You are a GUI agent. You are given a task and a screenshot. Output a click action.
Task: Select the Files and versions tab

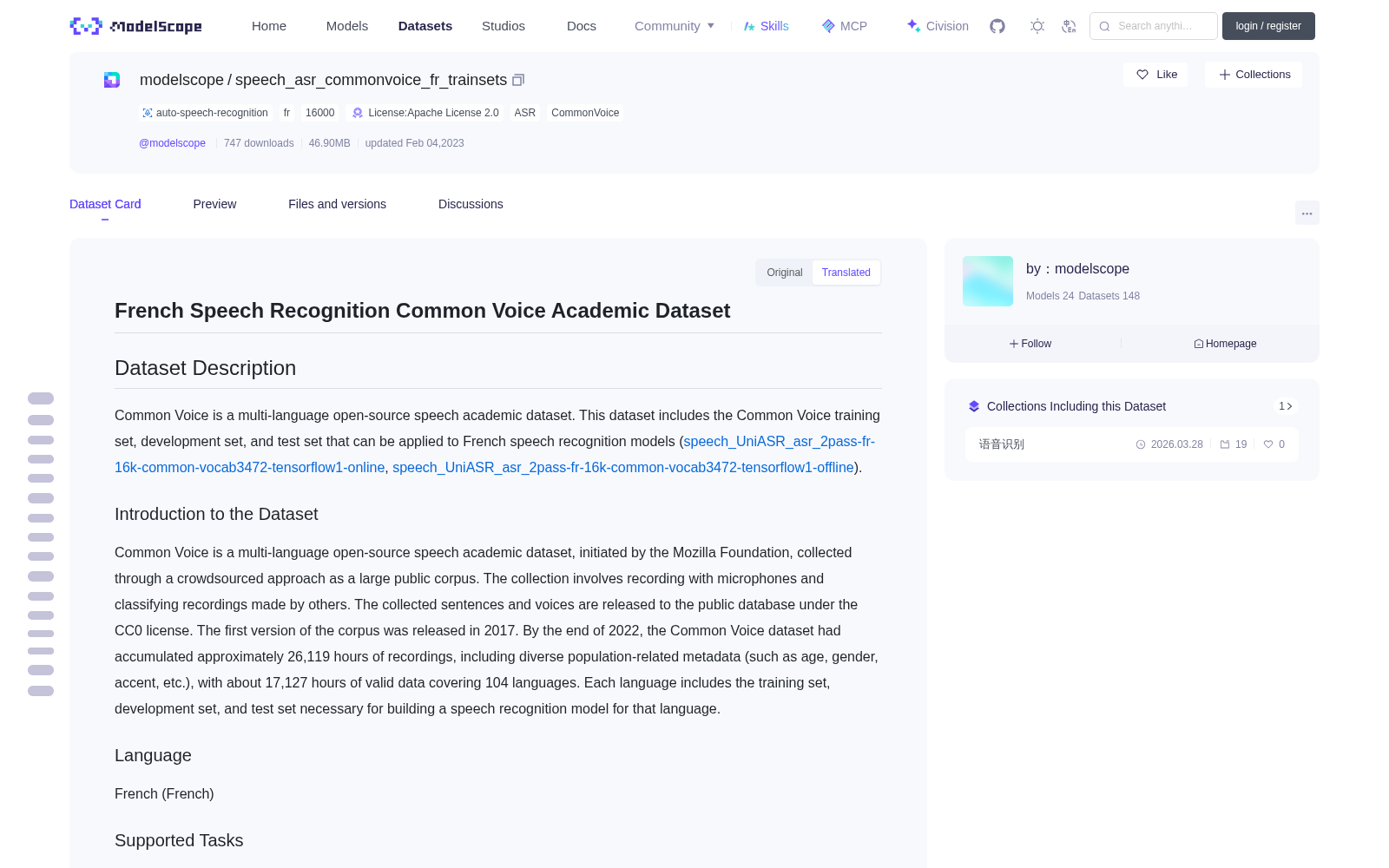337,204
